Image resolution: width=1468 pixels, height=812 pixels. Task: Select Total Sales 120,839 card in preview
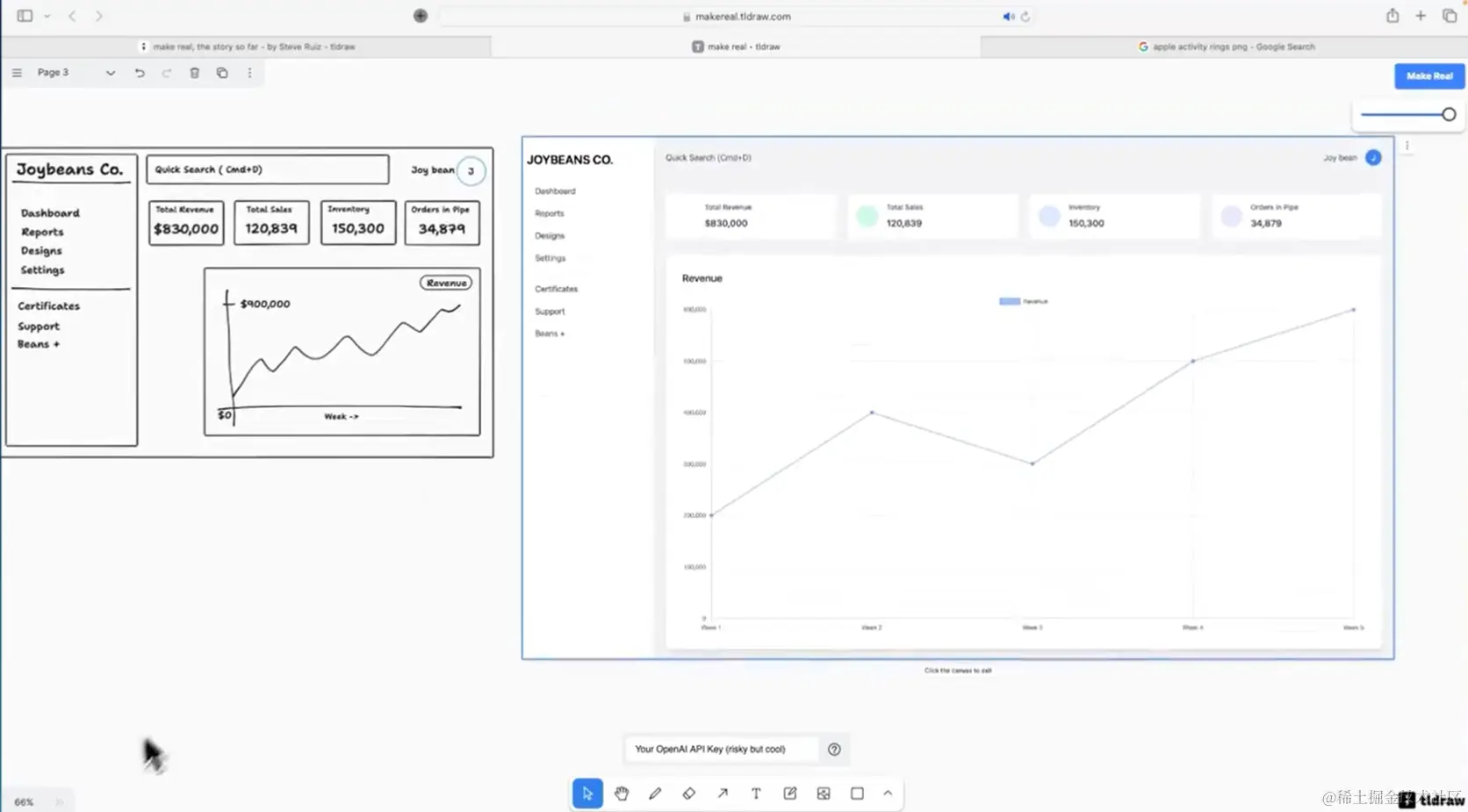click(x=933, y=216)
